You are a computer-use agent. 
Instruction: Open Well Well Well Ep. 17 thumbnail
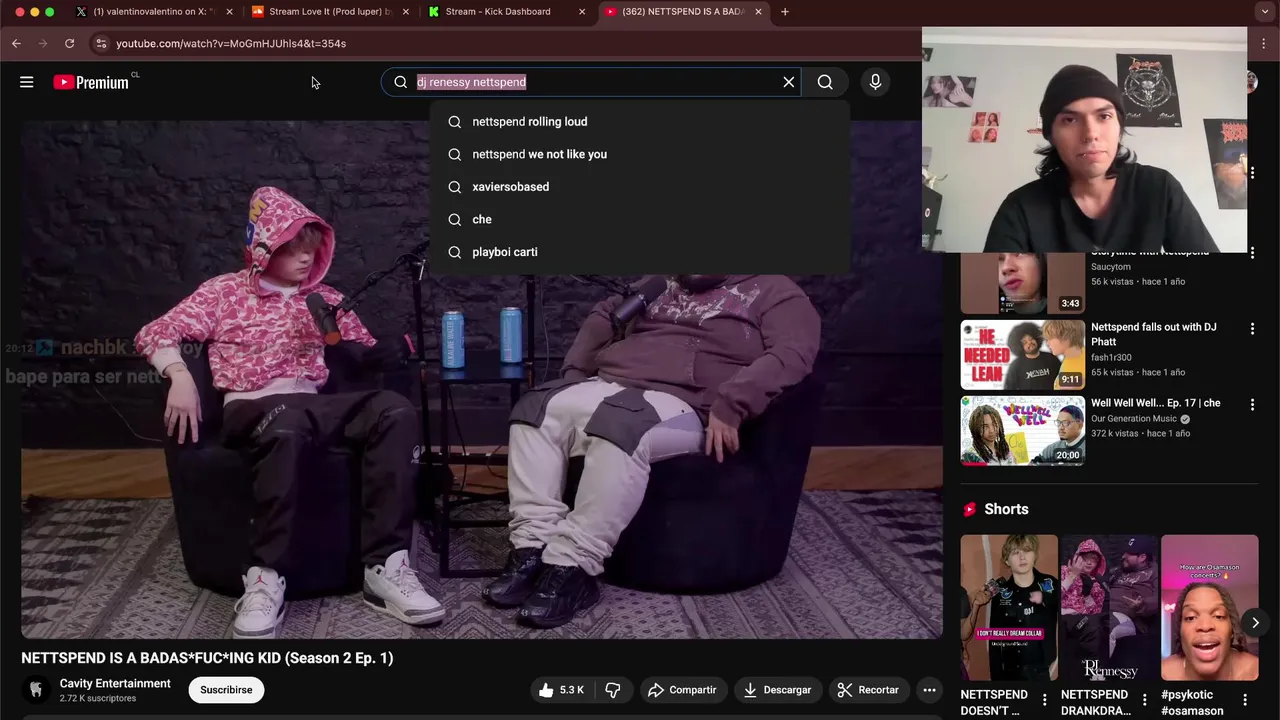(x=1022, y=431)
